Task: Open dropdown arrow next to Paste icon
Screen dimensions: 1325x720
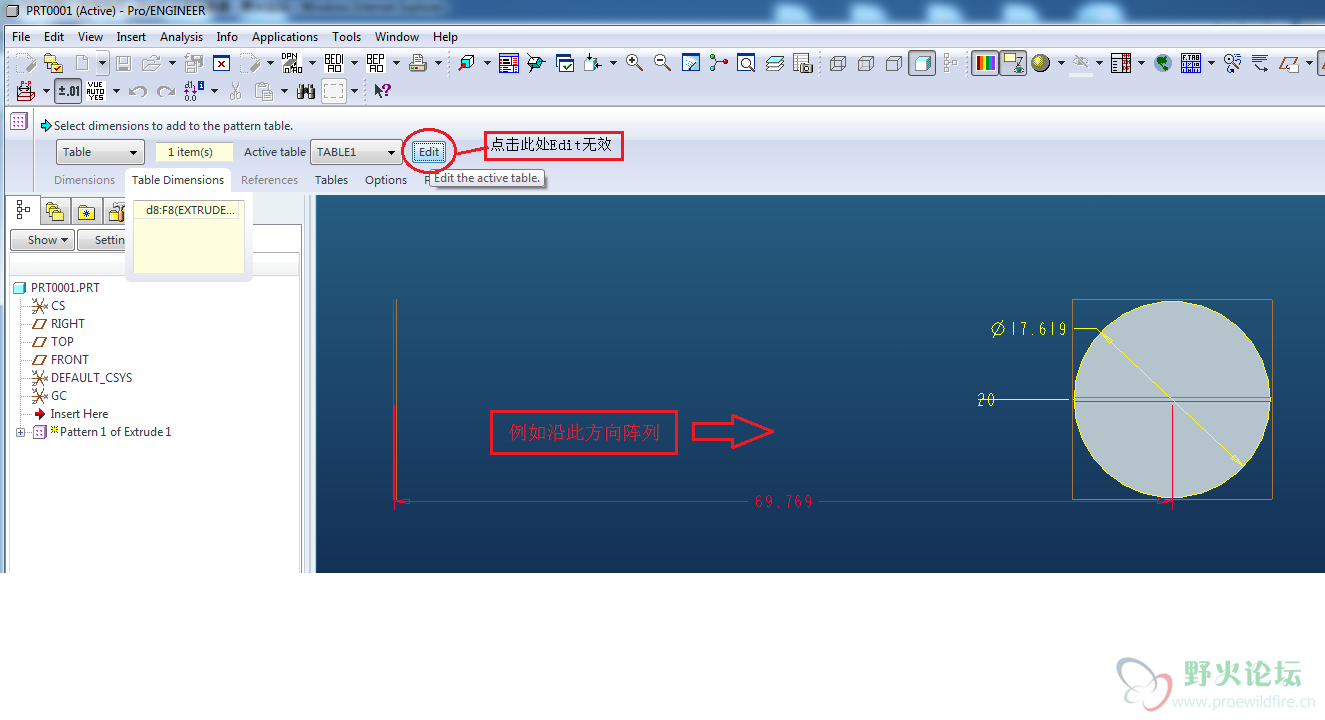Action: 284,91
